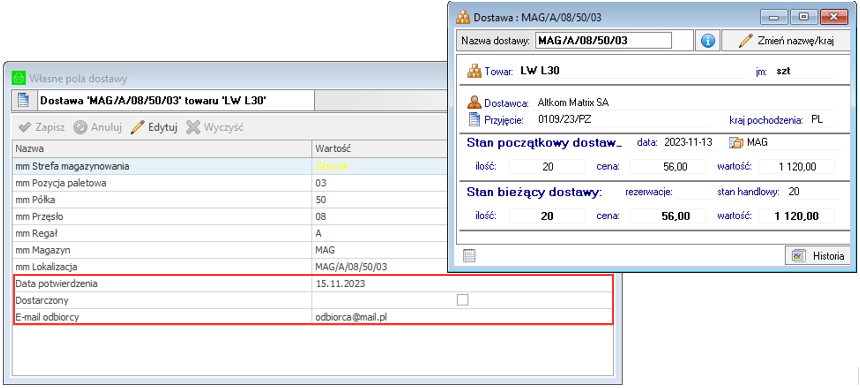
Task: Click the Stan początkowy cena field
Action: coord(667,167)
